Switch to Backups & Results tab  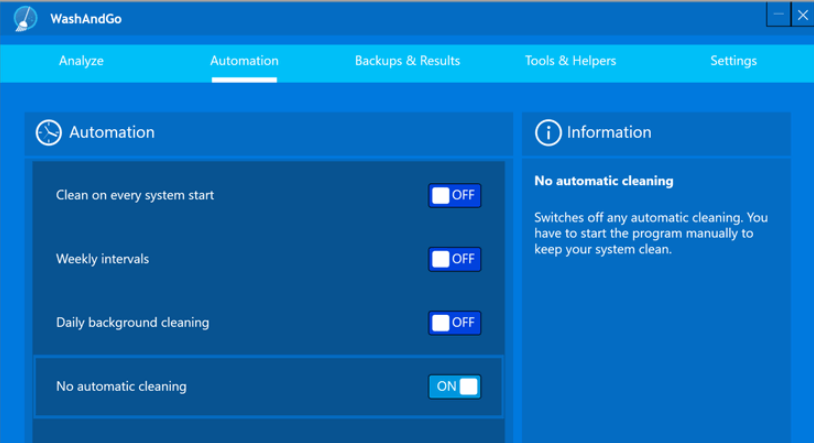[x=408, y=61]
